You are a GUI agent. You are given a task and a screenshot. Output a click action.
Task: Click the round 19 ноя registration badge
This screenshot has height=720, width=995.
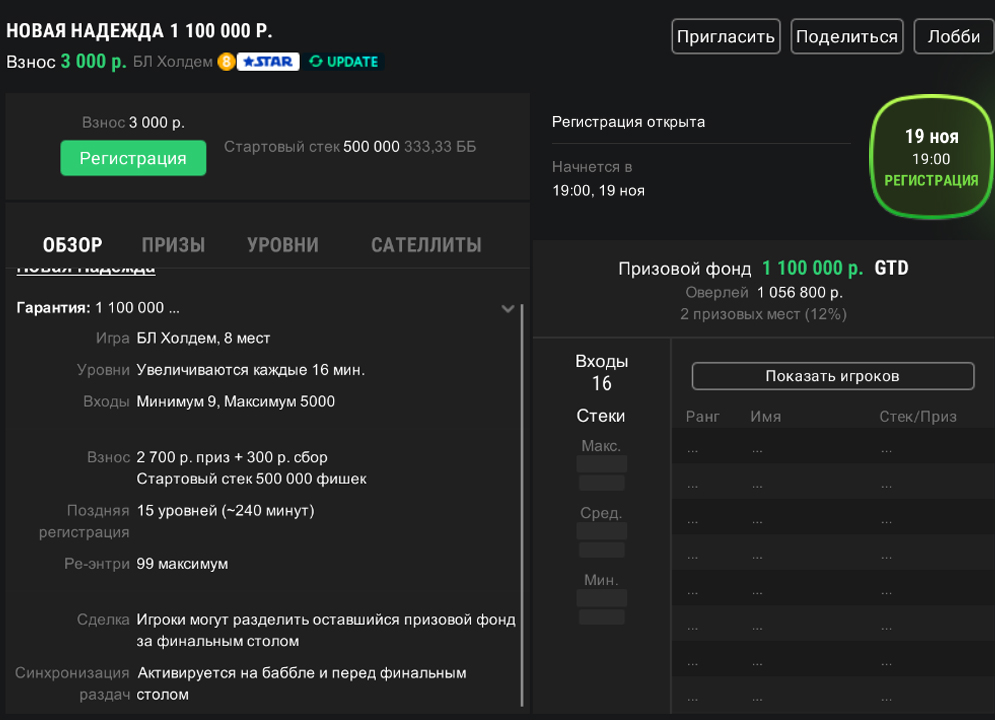coord(930,157)
